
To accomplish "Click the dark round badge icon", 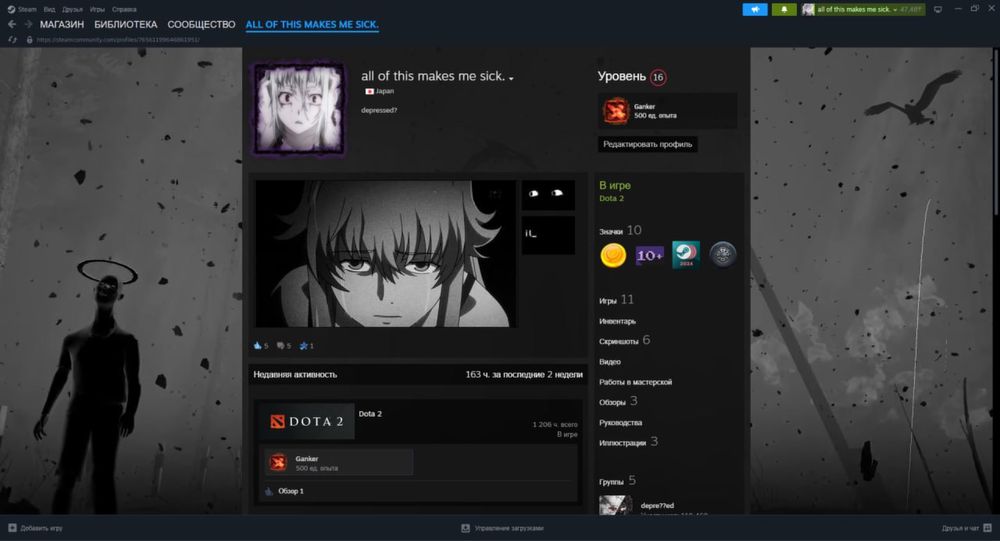I will 723,255.
